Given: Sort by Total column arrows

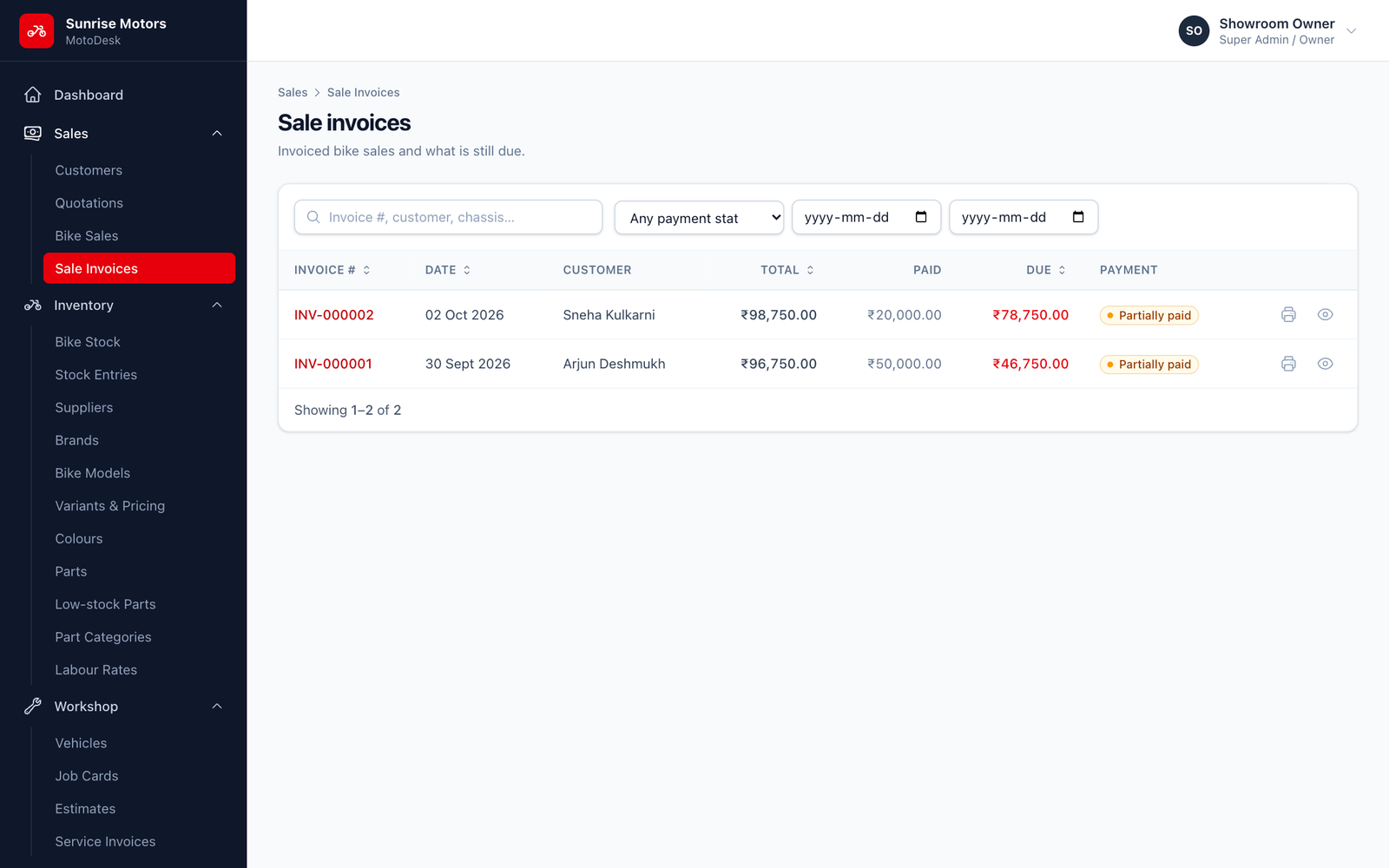Looking at the screenshot, I should (x=810, y=270).
